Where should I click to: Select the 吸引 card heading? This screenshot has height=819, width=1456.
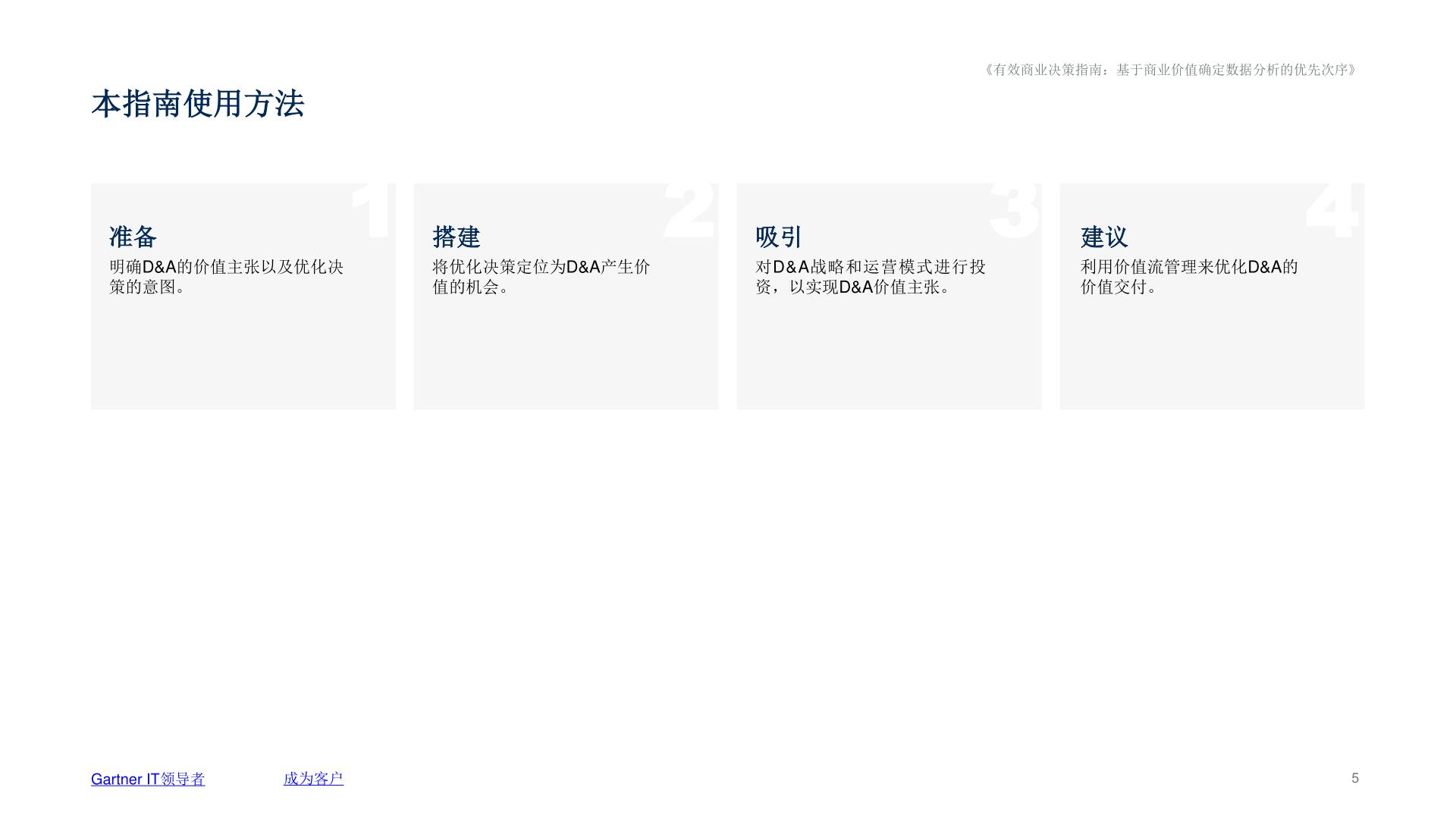(x=779, y=237)
